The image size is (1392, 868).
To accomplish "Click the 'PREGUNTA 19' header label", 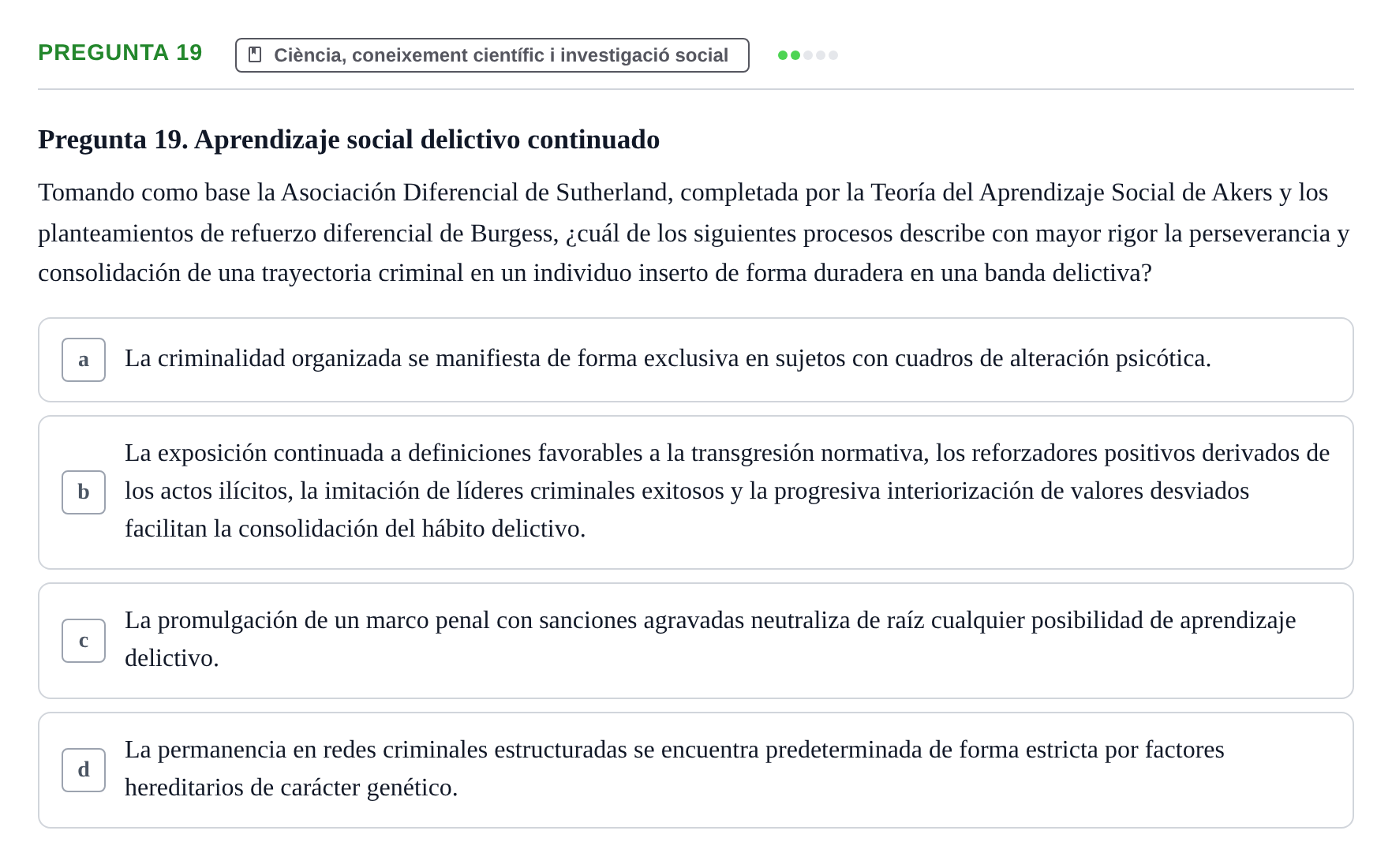I will pos(120,53).
